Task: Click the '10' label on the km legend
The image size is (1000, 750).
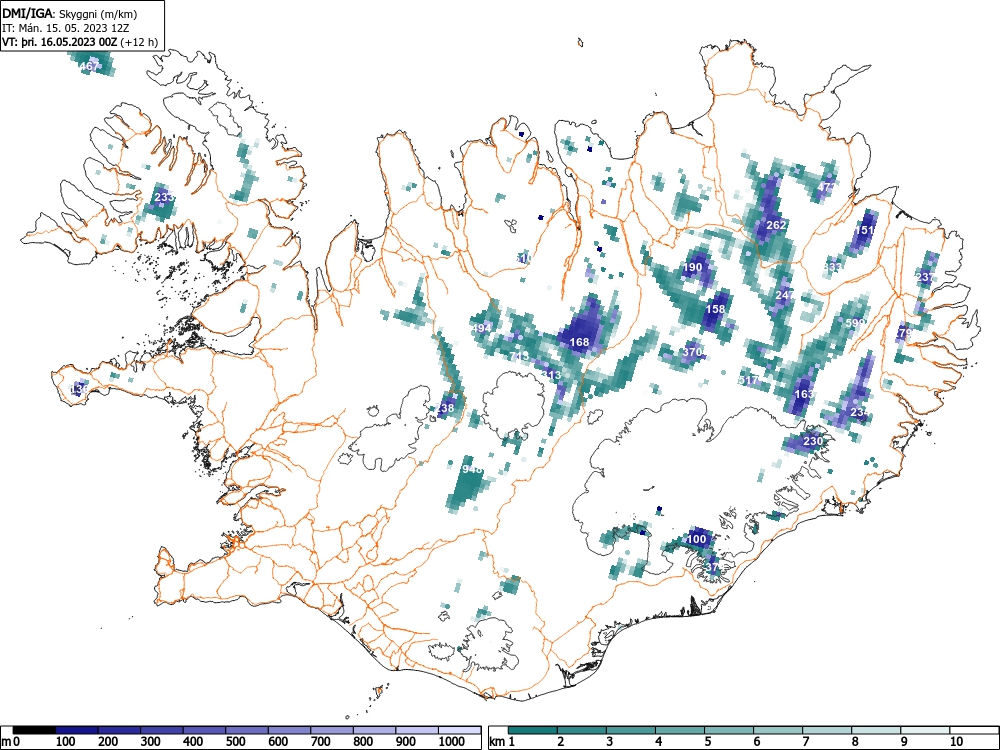Action: [x=955, y=741]
